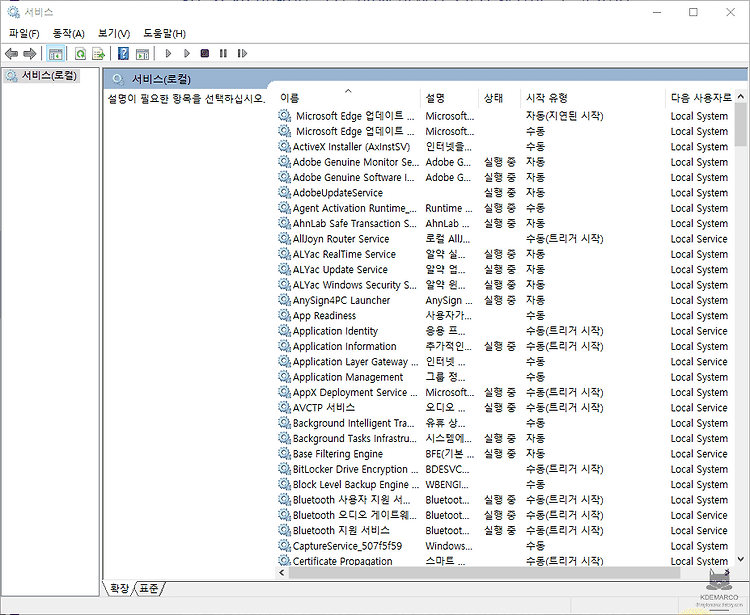Open the 도움말(H) menu
Viewport: 750px width, 615px height.
[165, 33]
